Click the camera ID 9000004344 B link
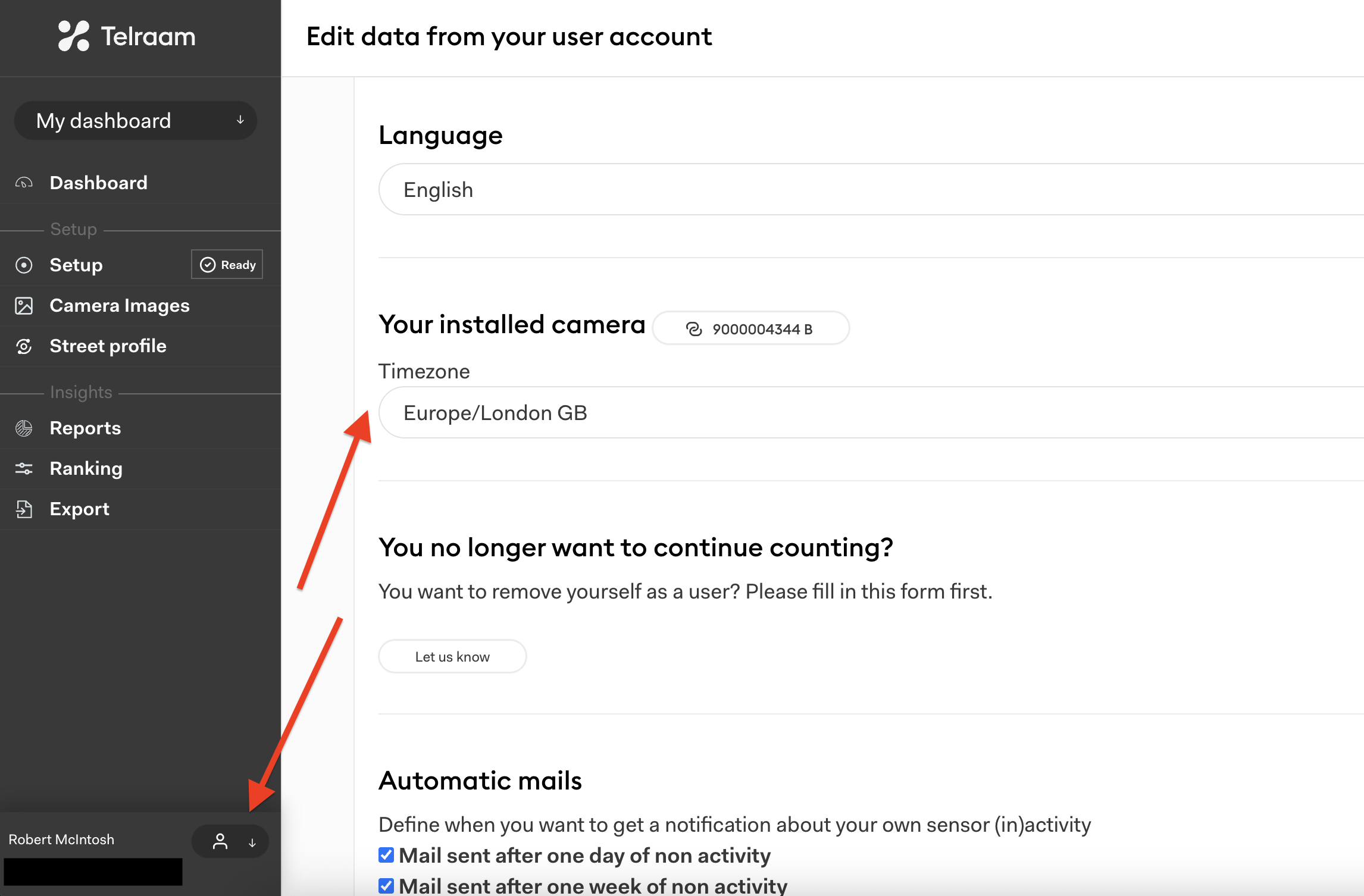The width and height of the screenshot is (1364, 896). point(751,329)
